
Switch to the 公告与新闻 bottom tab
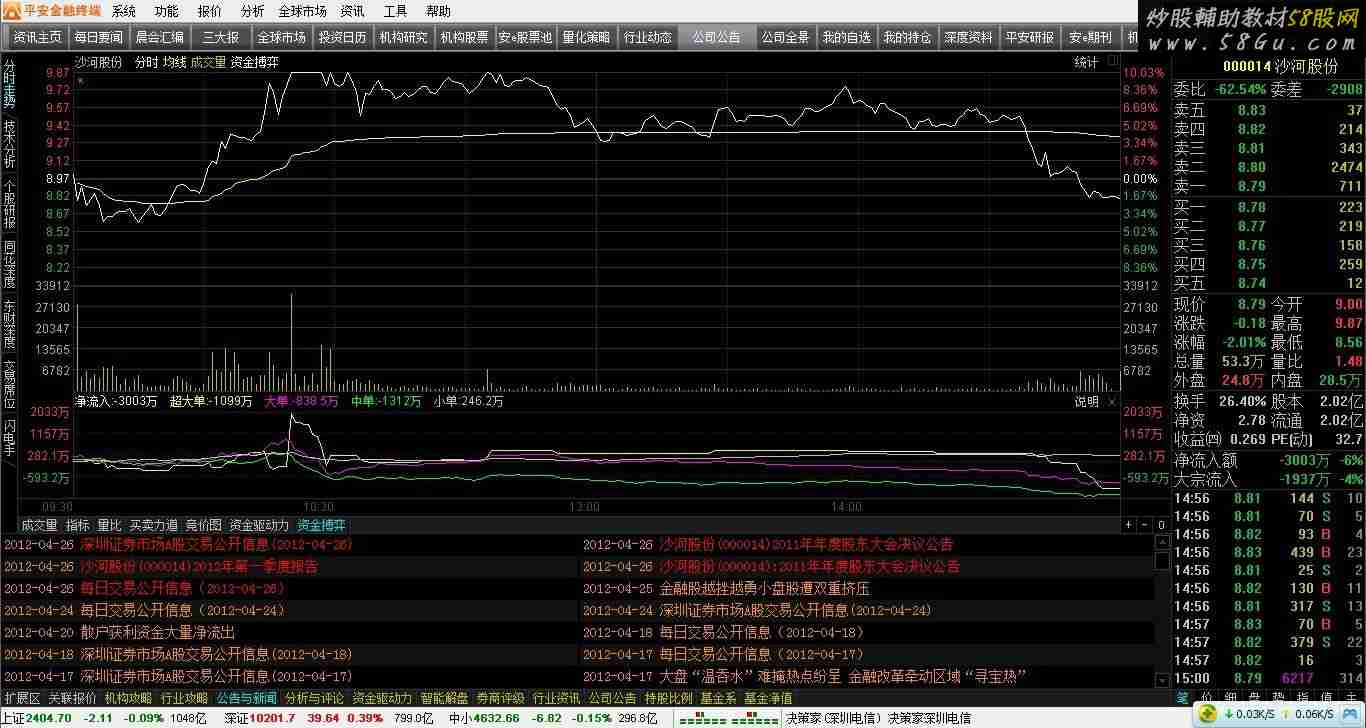click(x=246, y=698)
